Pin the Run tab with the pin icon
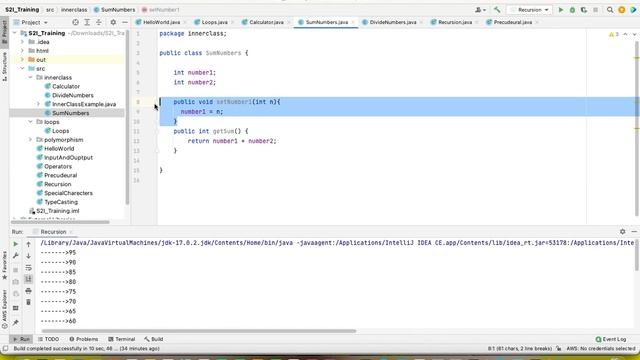Image resolution: width=640 pixels, height=360 pixels. 16,323
